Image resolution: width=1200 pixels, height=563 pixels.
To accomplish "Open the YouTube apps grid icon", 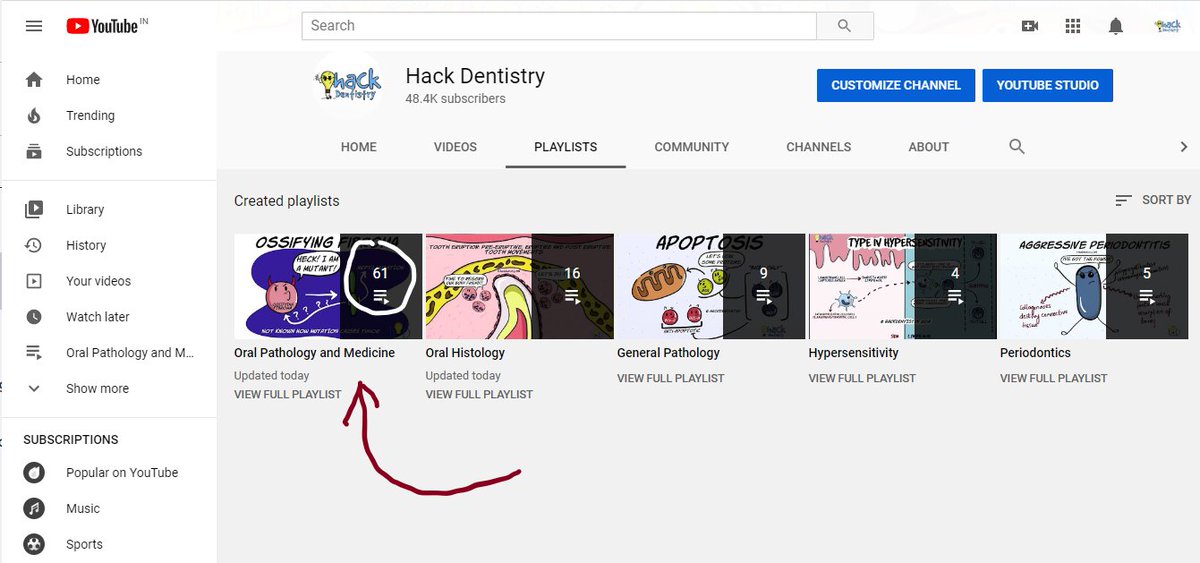I will click(x=1073, y=26).
